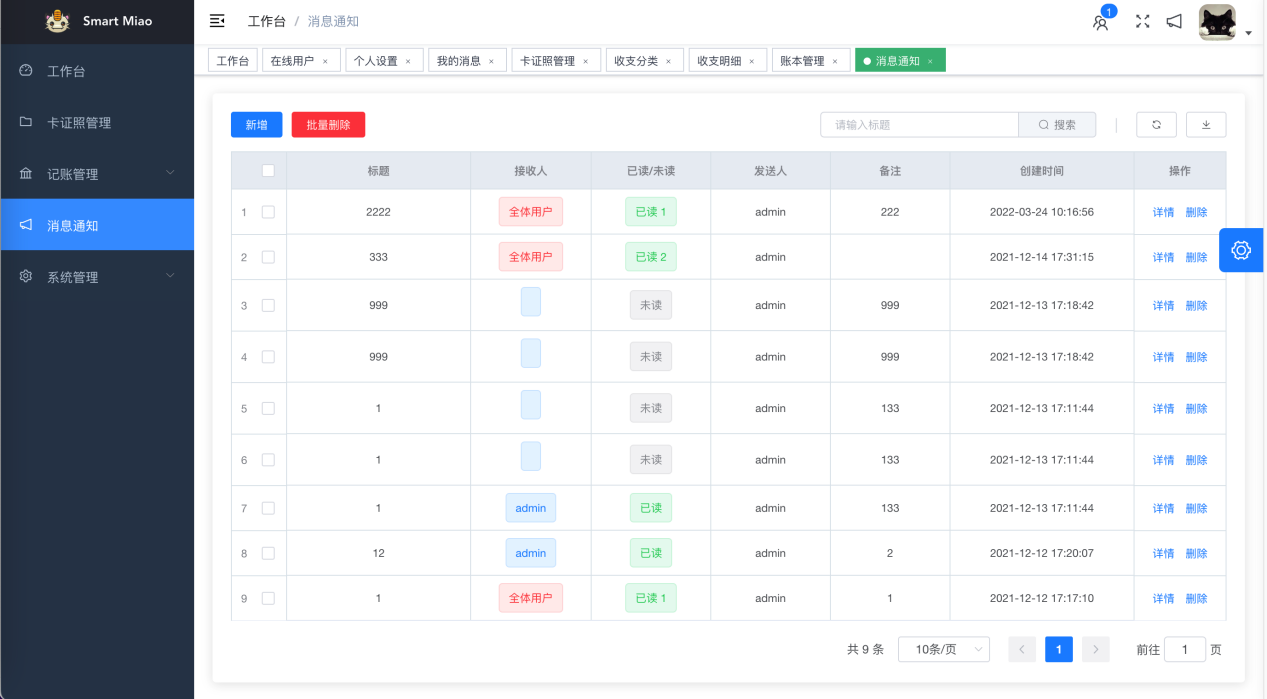Open the blue settings gear panel
This screenshot has width=1267, height=699.
click(x=1241, y=250)
